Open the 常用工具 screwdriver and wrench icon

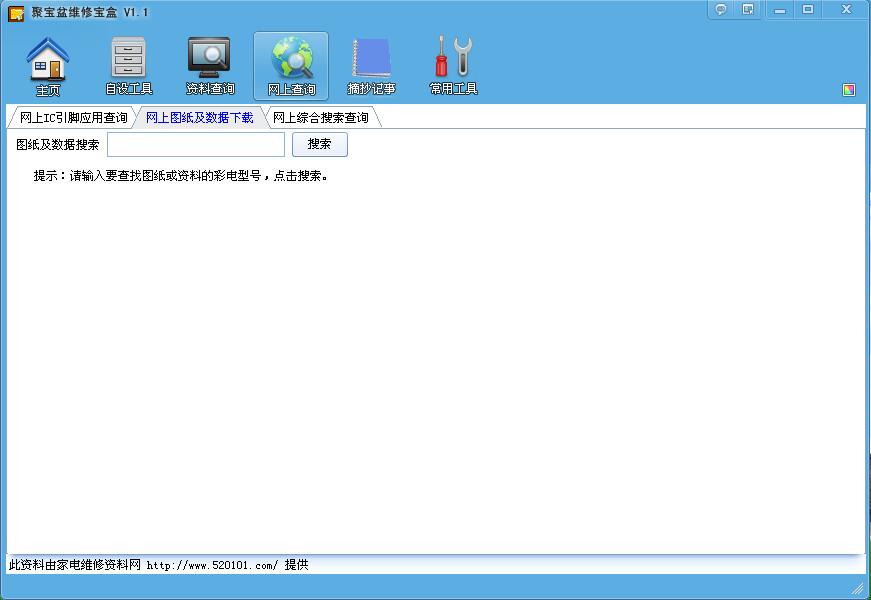coord(453,66)
